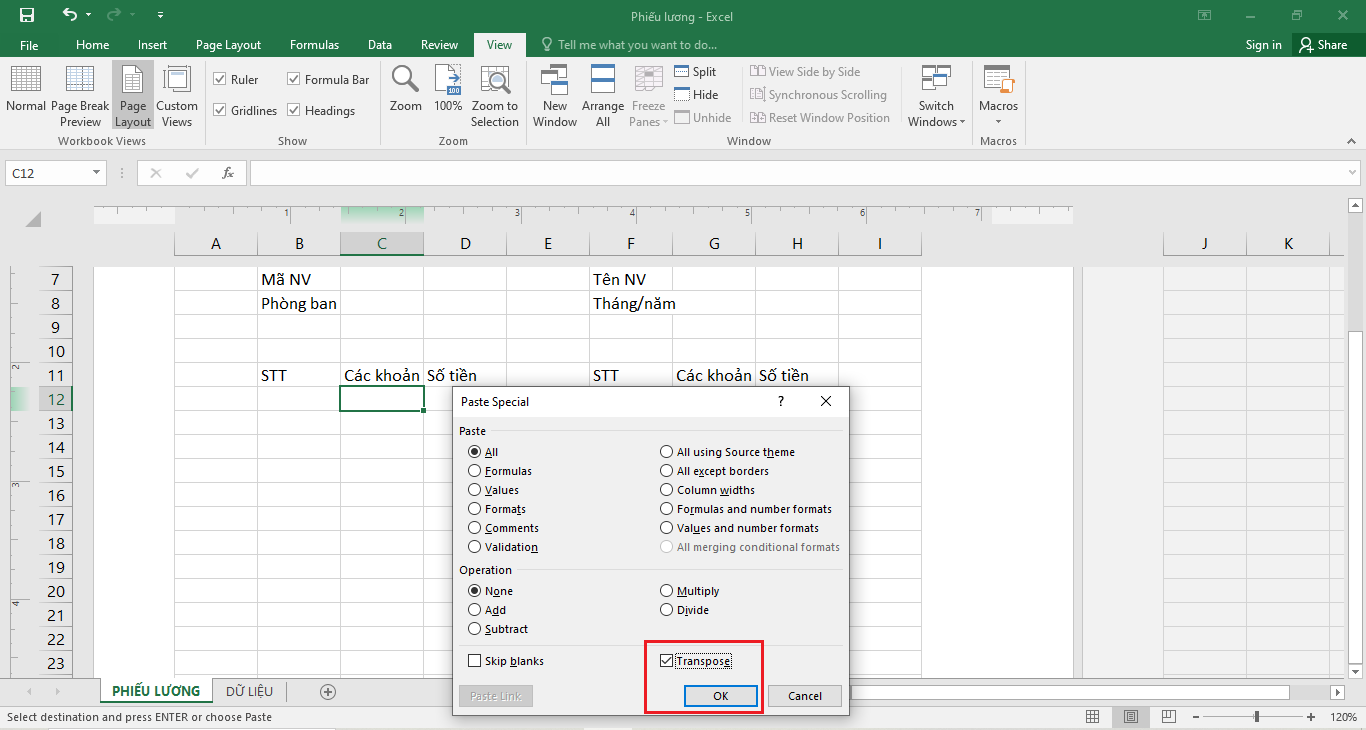The width and height of the screenshot is (1366, 730).
Task: Toggle the Formula Bar checkbox
Action: (x=294, y=80)
